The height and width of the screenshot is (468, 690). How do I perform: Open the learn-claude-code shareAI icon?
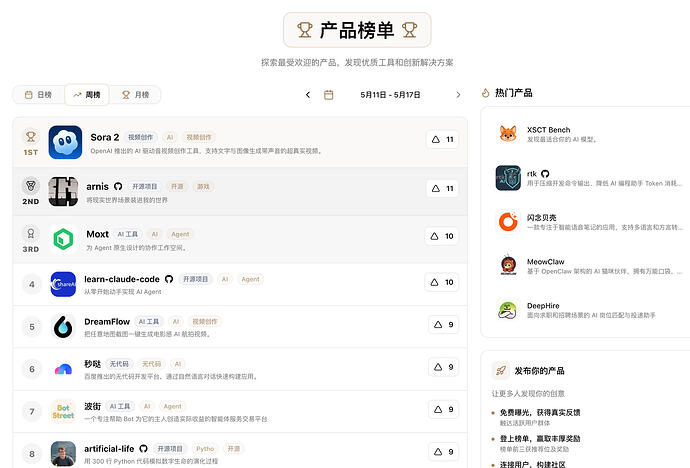[63, 284]
